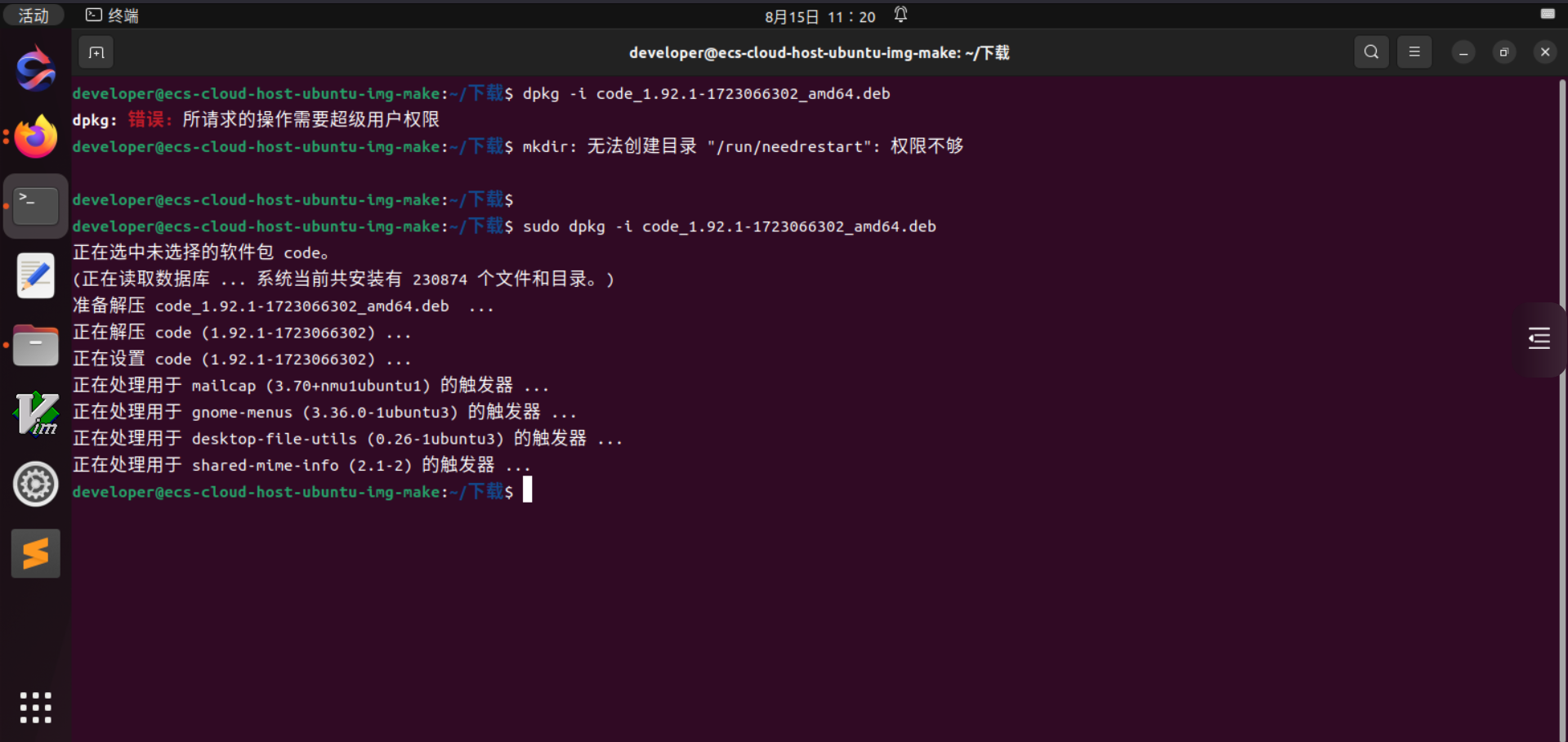Viewport: 1568px width, 742px height.
Task: Show all applications with the grid icon
Action: (35, 708)
